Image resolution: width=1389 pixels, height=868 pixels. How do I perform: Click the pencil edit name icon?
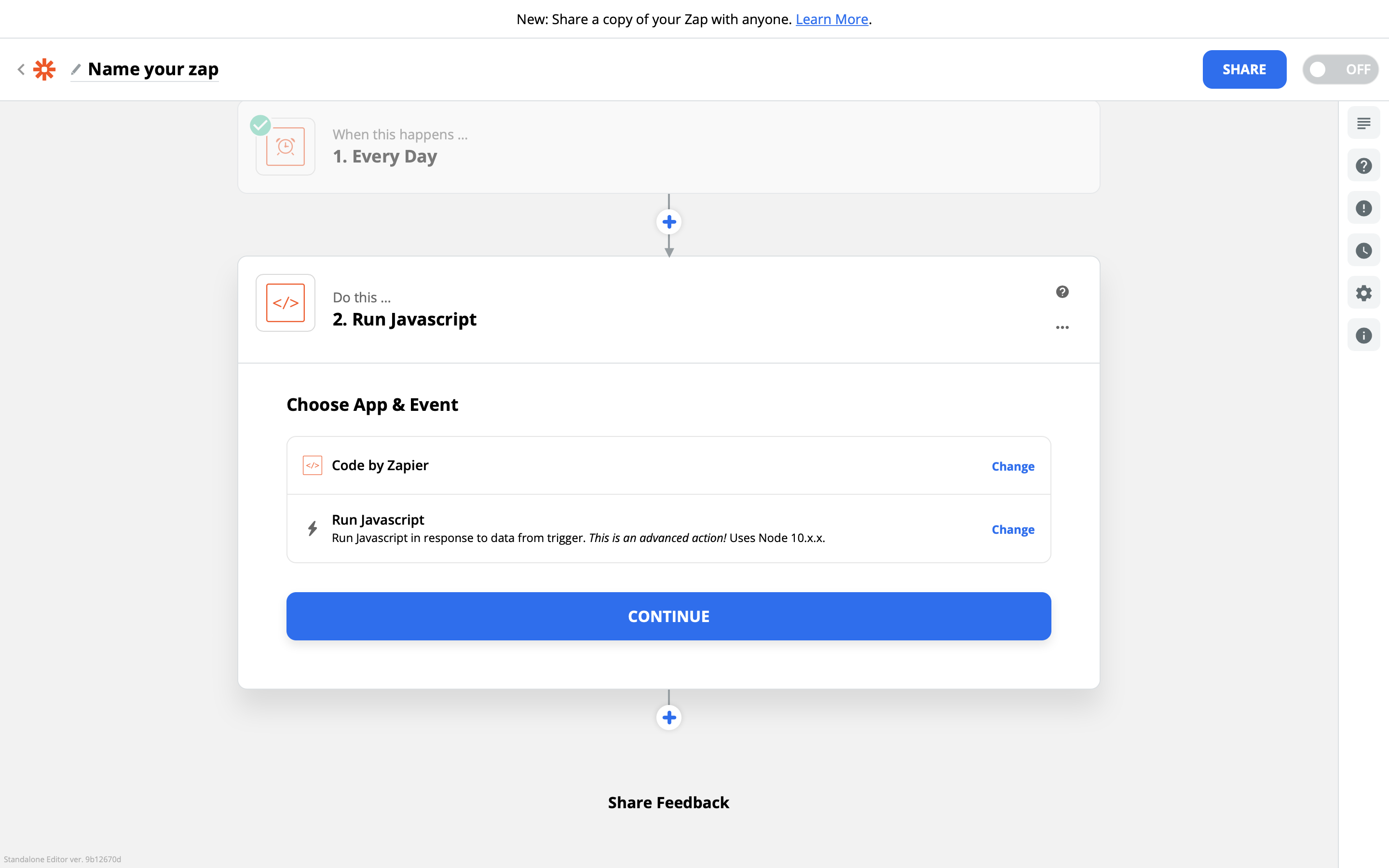[76, 69]
